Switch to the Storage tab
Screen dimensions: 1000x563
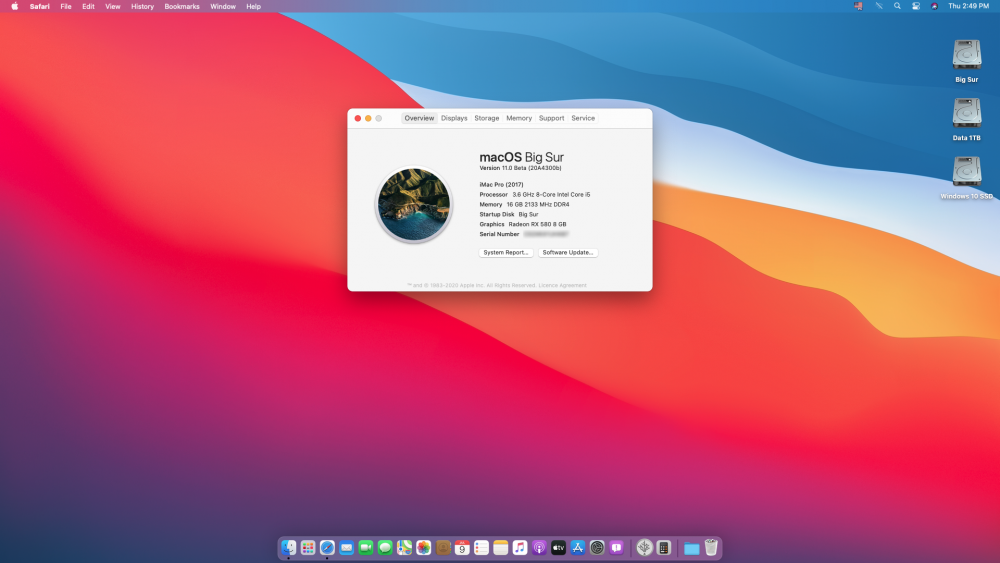[x=487, y=118]
